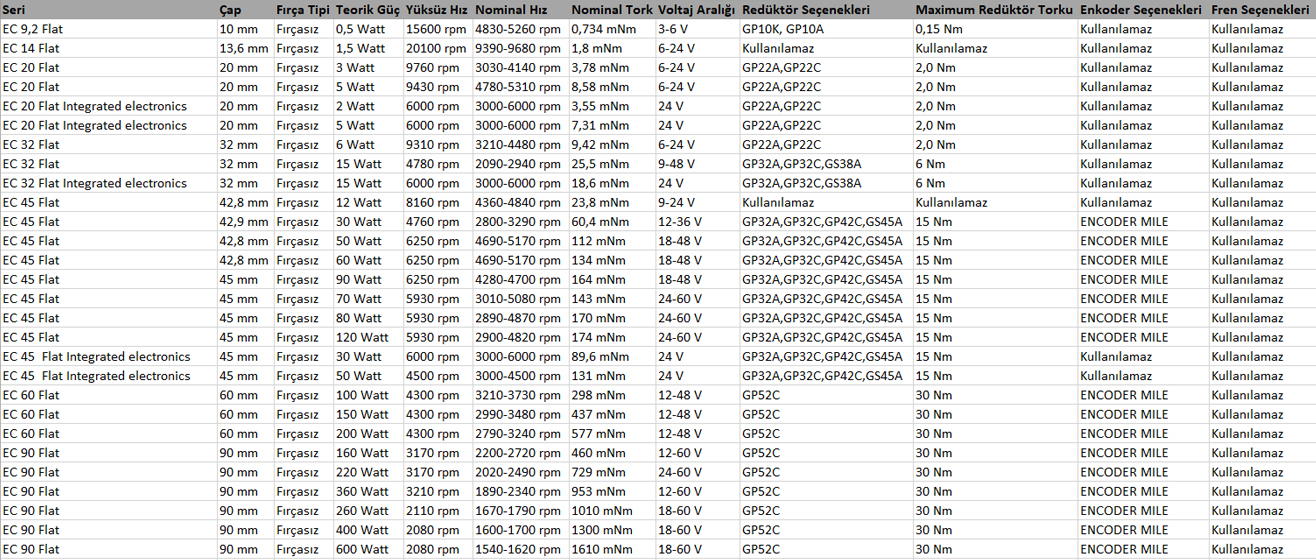Select the '1,8 mNm' torque cell
This screenshot has width=1316, height=560.
(612, 48)
